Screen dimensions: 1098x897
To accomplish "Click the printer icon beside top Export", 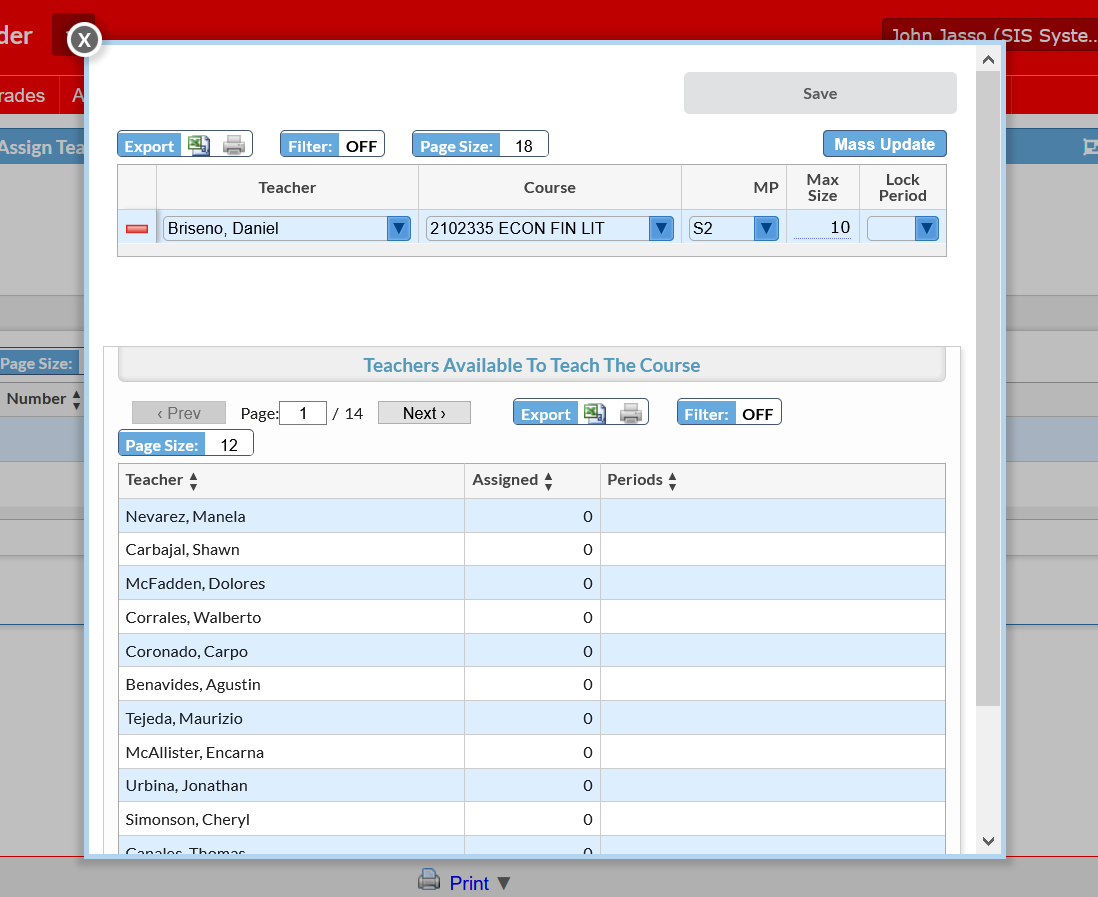I will (234, 145).
